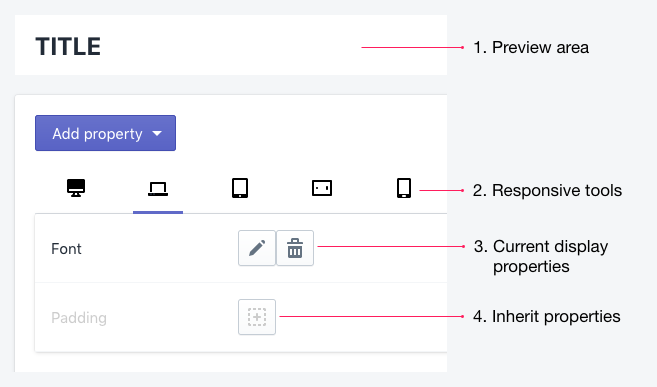657x387 pixels.
Task: Select the portrait mobile phone view
Action: pyautogui.click(x=404, y=188)
